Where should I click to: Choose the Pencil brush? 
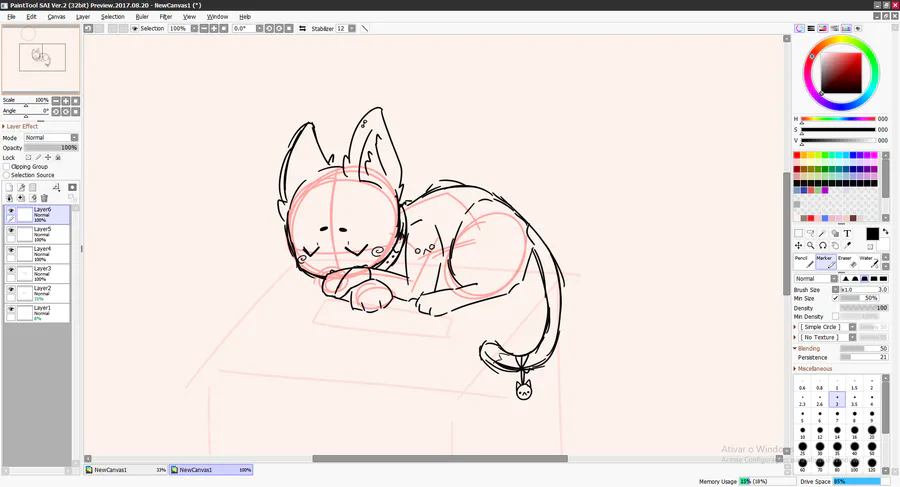click(x=804, y=261)
